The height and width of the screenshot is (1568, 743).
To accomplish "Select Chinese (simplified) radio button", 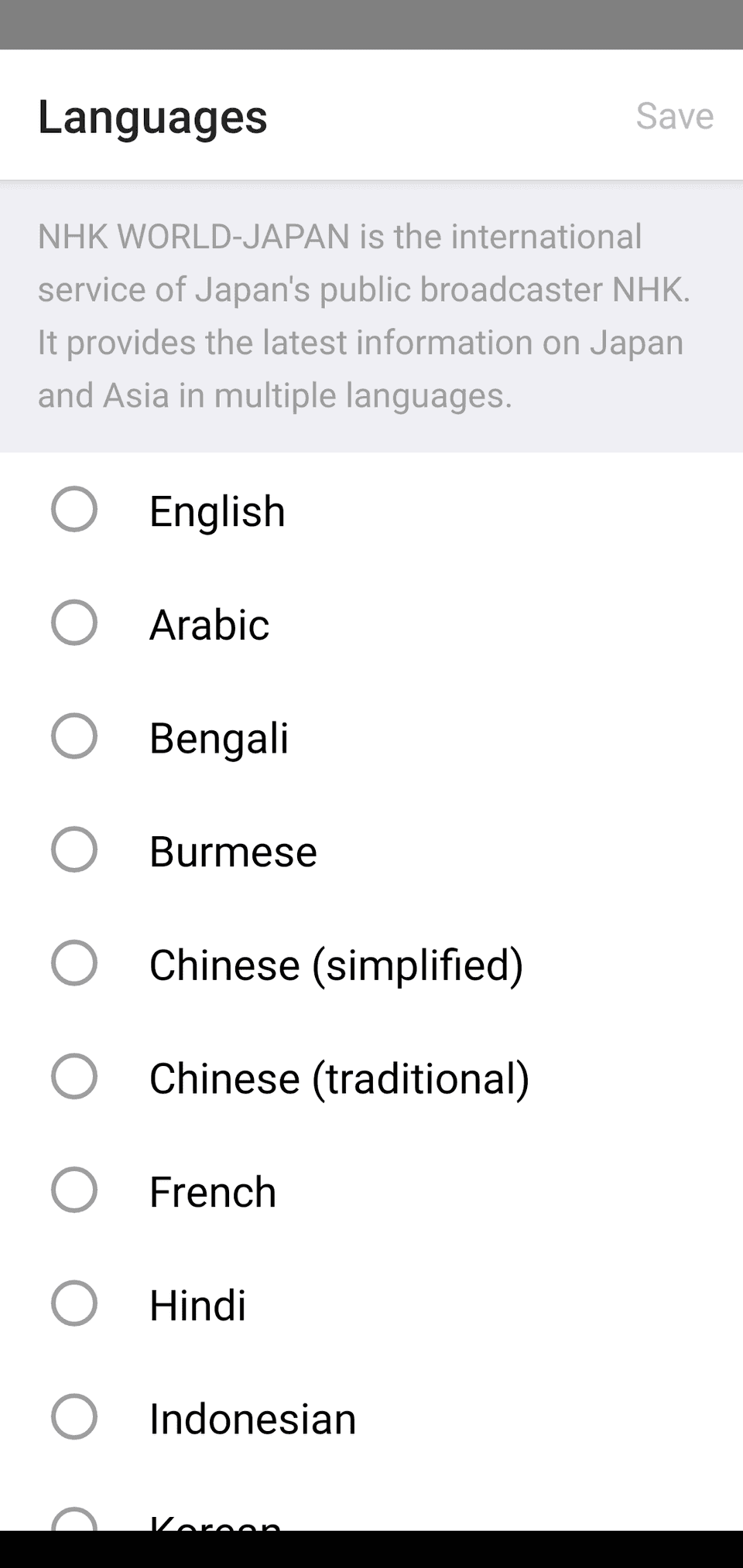I will (x=74, y=963).
